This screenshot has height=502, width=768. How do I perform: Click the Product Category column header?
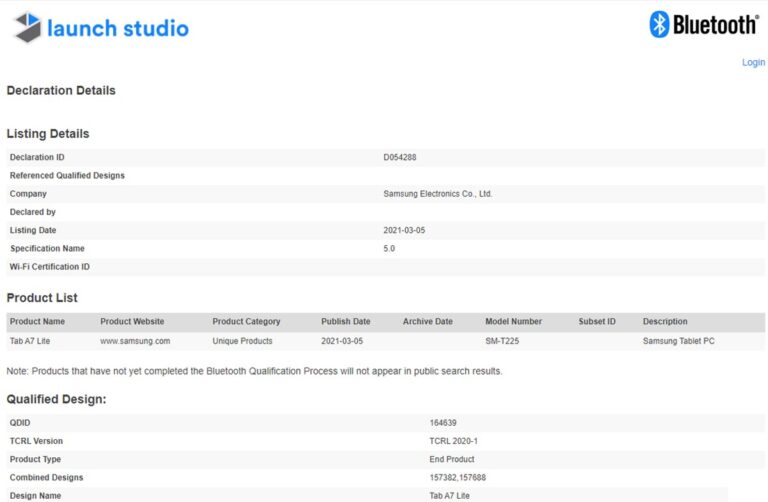[246, 321]
